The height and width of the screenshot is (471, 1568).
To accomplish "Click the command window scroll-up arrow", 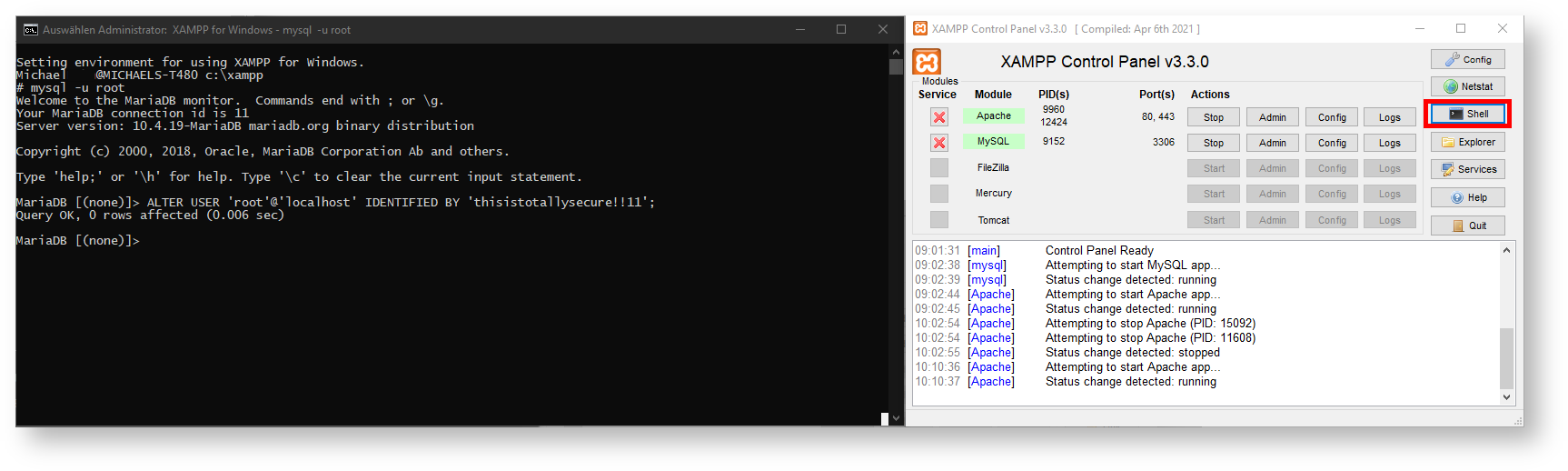I will click(896, 53).
